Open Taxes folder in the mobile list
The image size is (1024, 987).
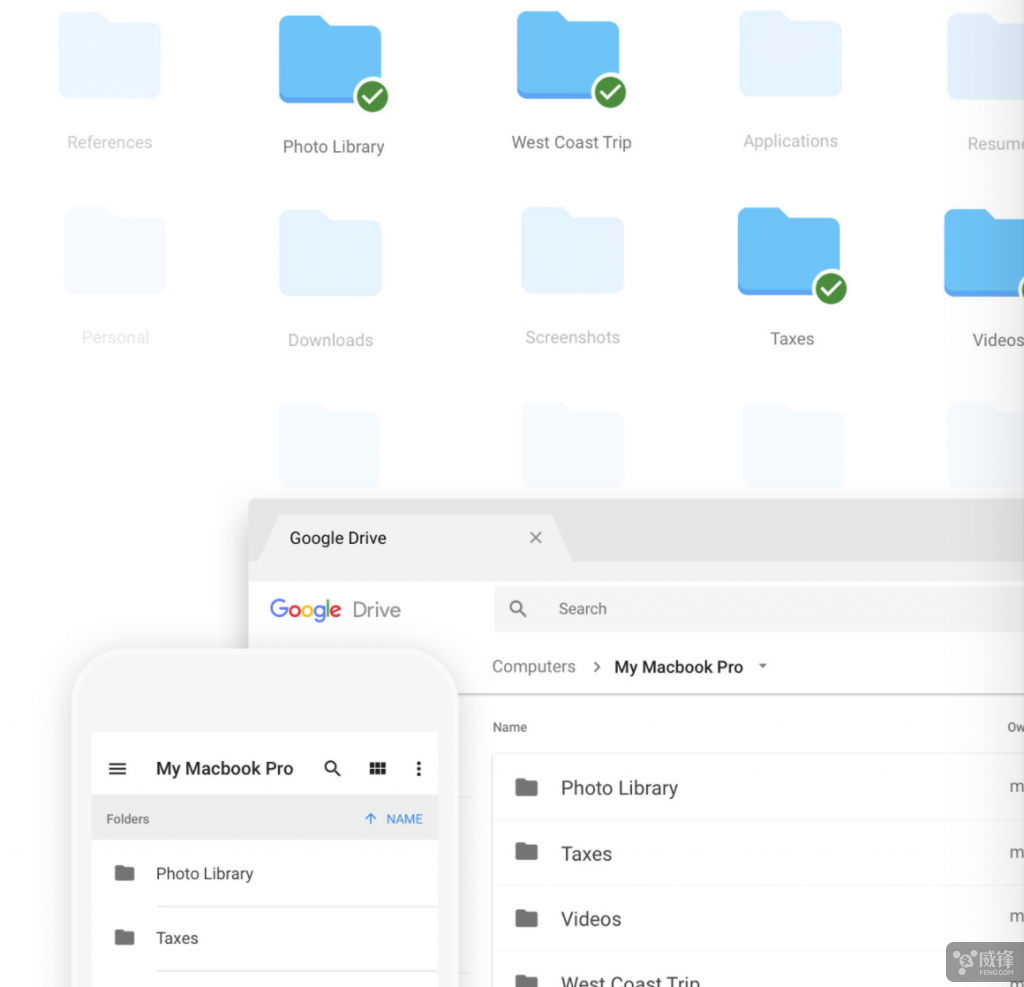click(x=177, y=938)
